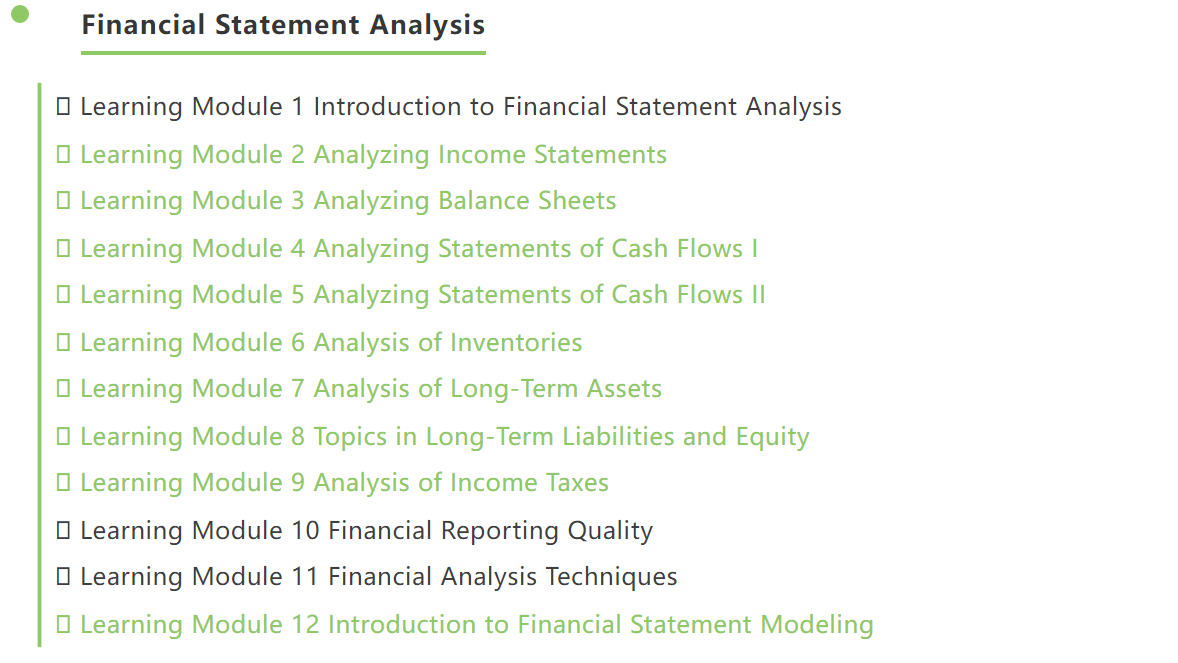Go to Module 4 Statements of Cash Flows I
This screenshot has height=663, width=1178.
point(418,249)
